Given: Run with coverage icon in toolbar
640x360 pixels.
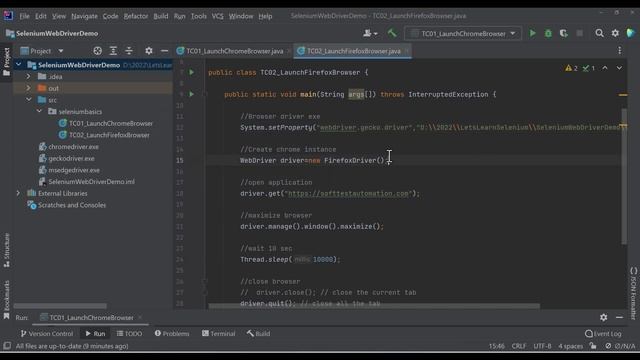Looking at the screenshot, I should point(564,33).
